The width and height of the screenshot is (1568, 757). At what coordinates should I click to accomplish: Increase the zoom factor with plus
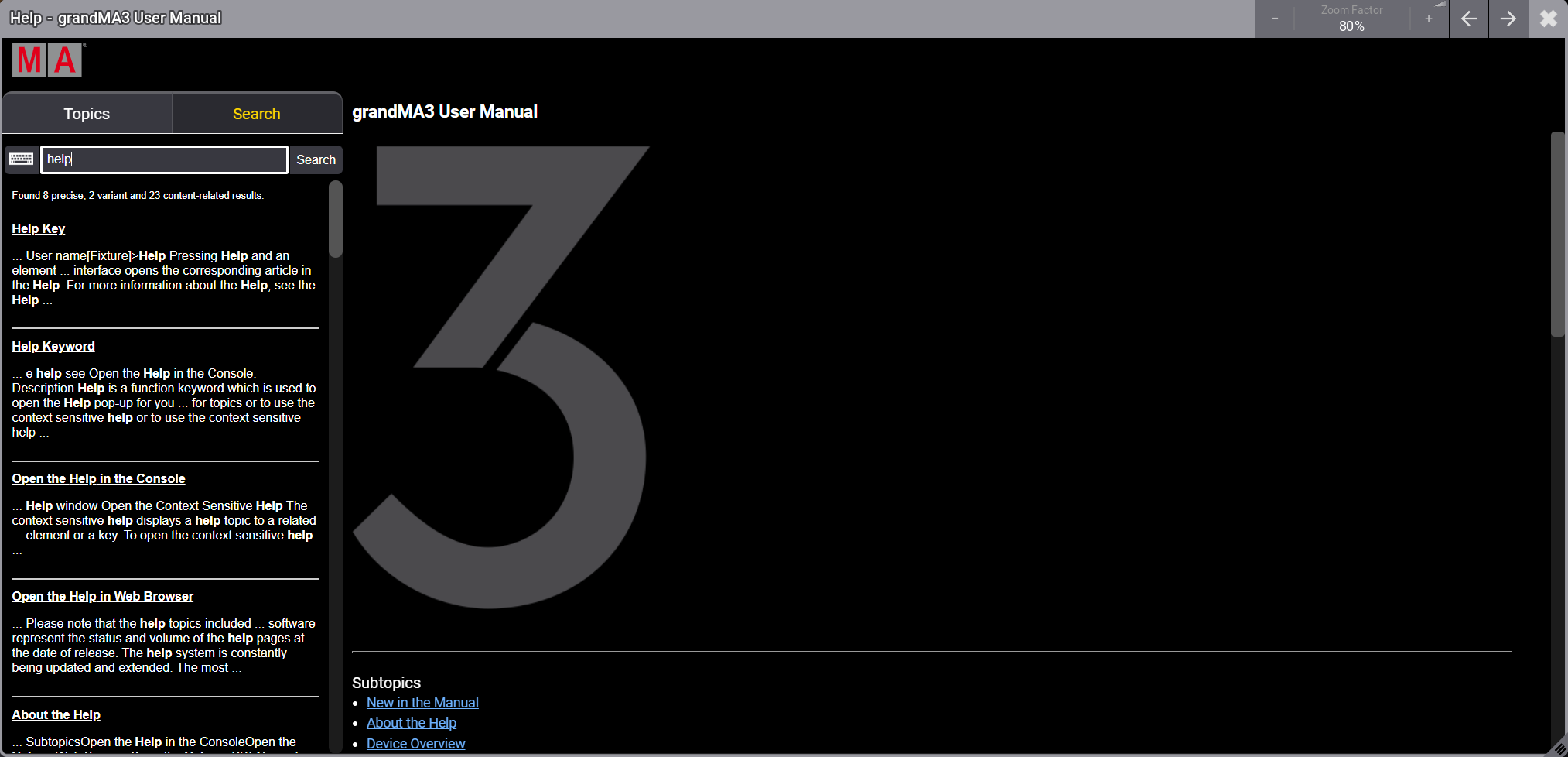[1428, 19]
